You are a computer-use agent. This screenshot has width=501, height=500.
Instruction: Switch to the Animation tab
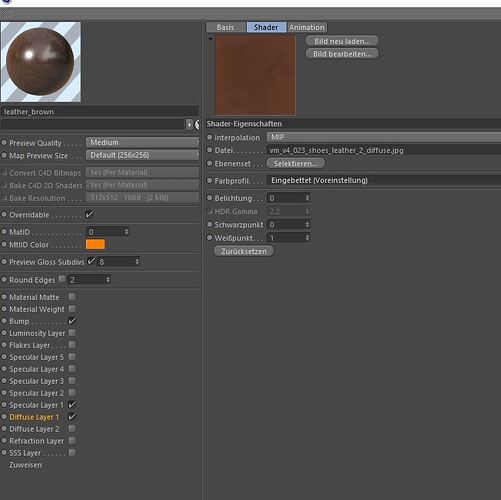307,27
